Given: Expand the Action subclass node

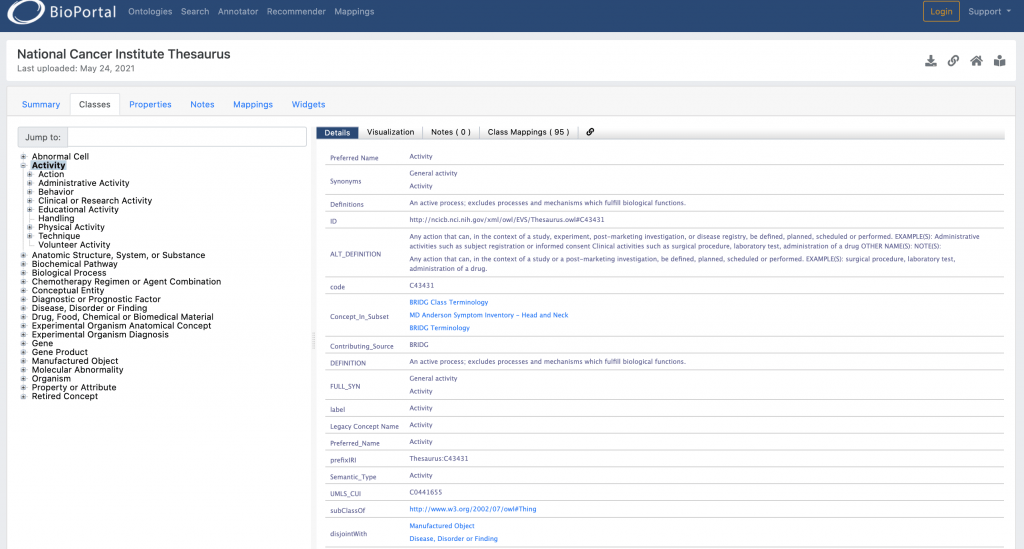Looking at the screenshot, I should pyautogui.click(x=30, y=174).
